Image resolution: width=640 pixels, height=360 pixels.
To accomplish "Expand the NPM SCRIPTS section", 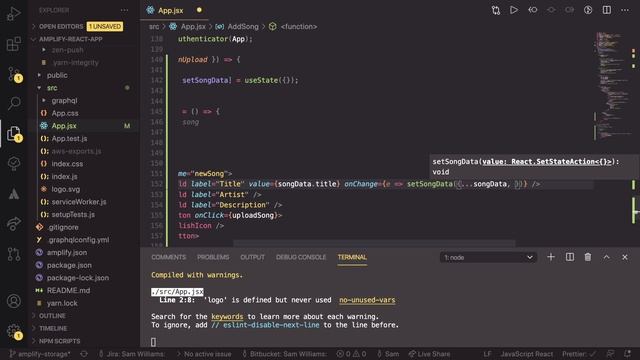I will (60, 341).
